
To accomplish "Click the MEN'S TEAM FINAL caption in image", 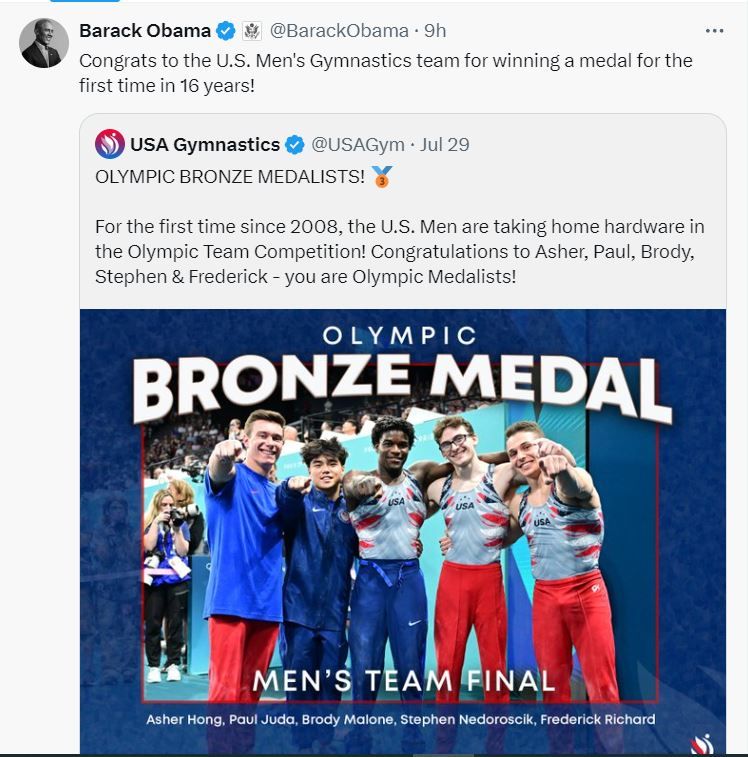I will coord(404,681).
